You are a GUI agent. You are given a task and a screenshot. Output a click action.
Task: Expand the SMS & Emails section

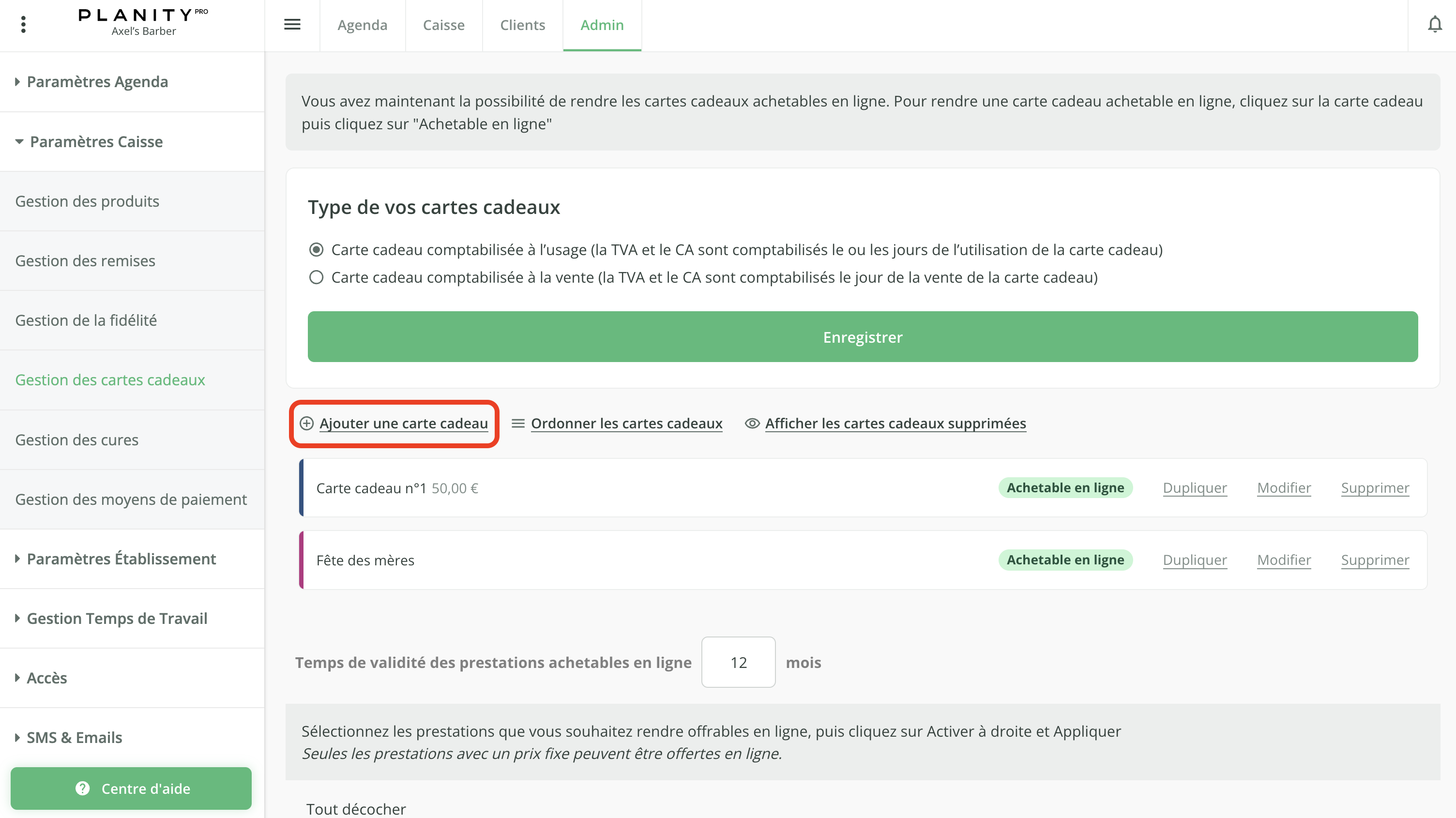(x=74, y=737)
